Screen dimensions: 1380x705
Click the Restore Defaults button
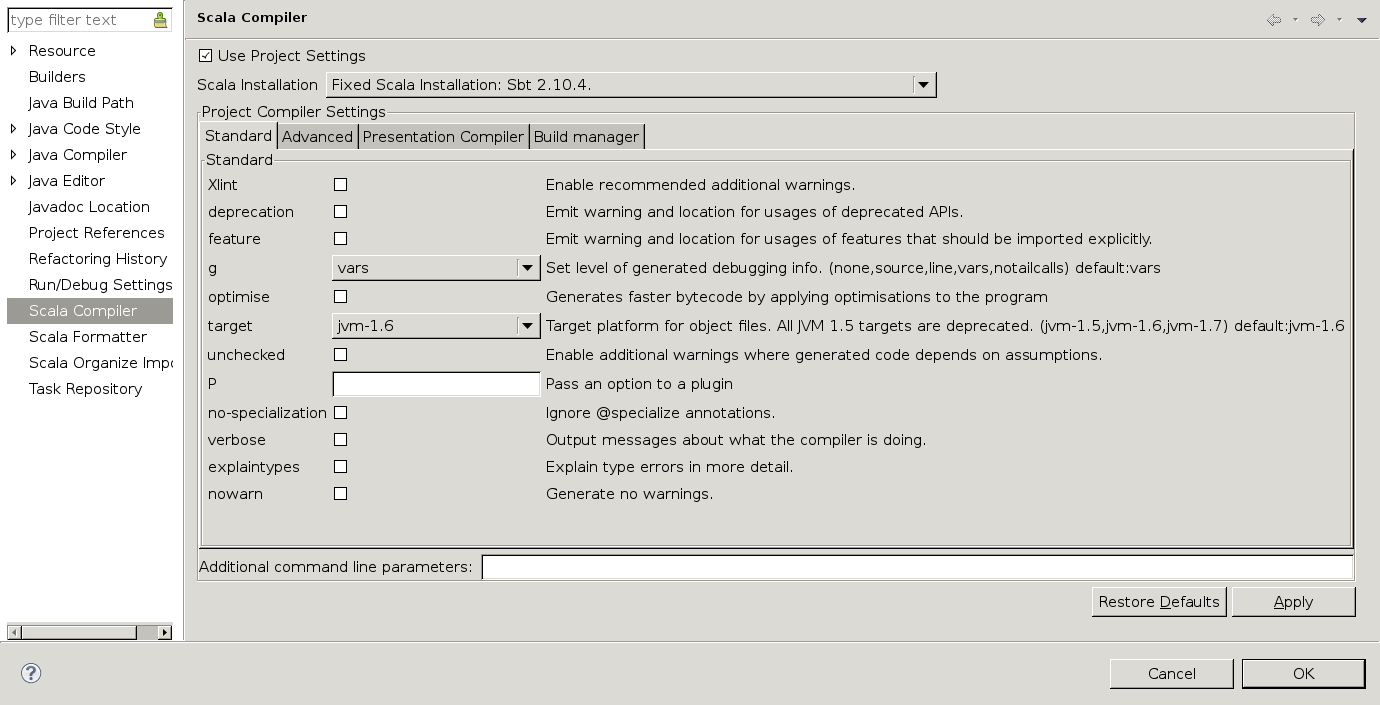pyautogui.click(x=1158, y=602)
